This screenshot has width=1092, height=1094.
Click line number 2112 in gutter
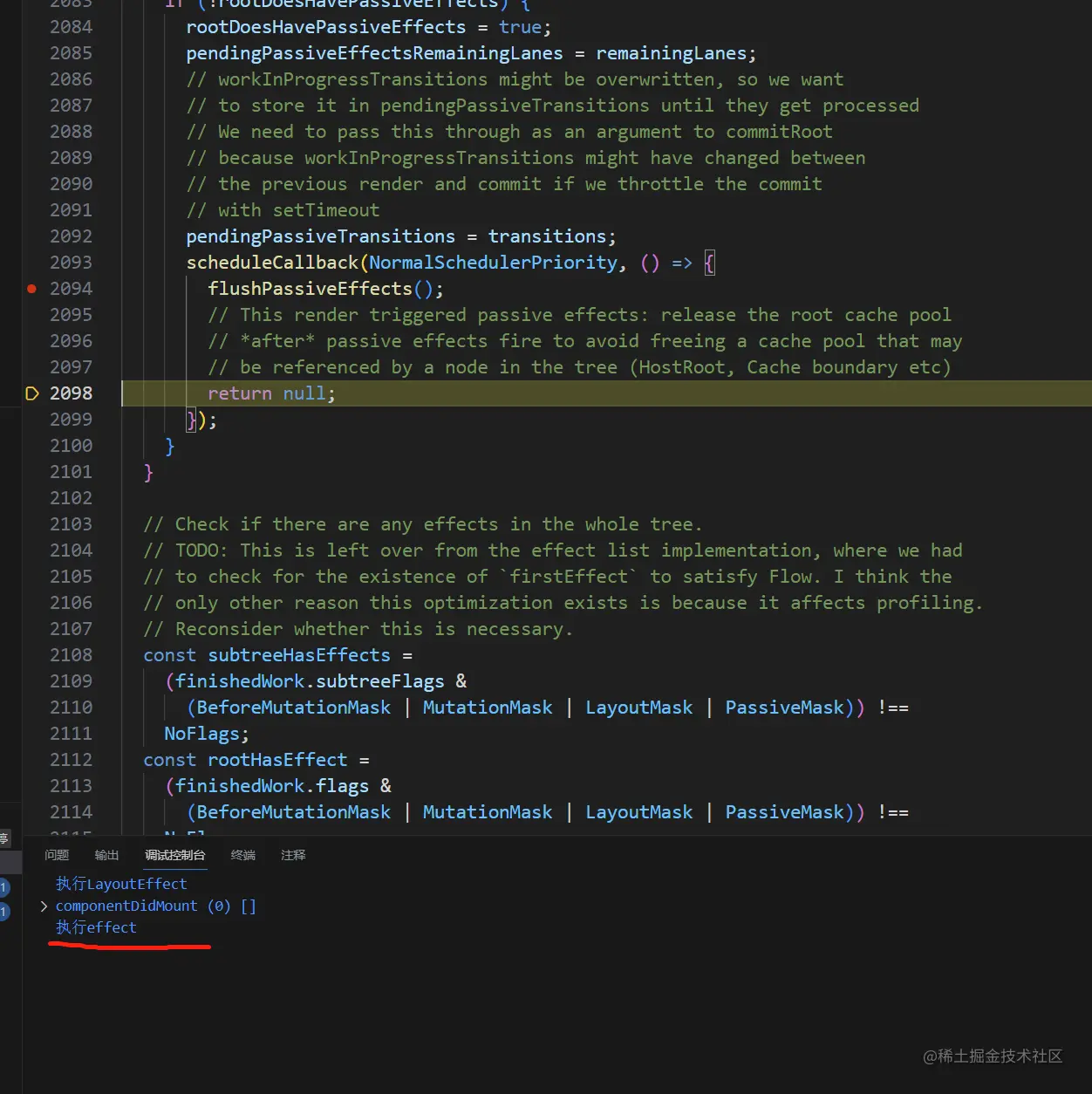tap(71, 760)
